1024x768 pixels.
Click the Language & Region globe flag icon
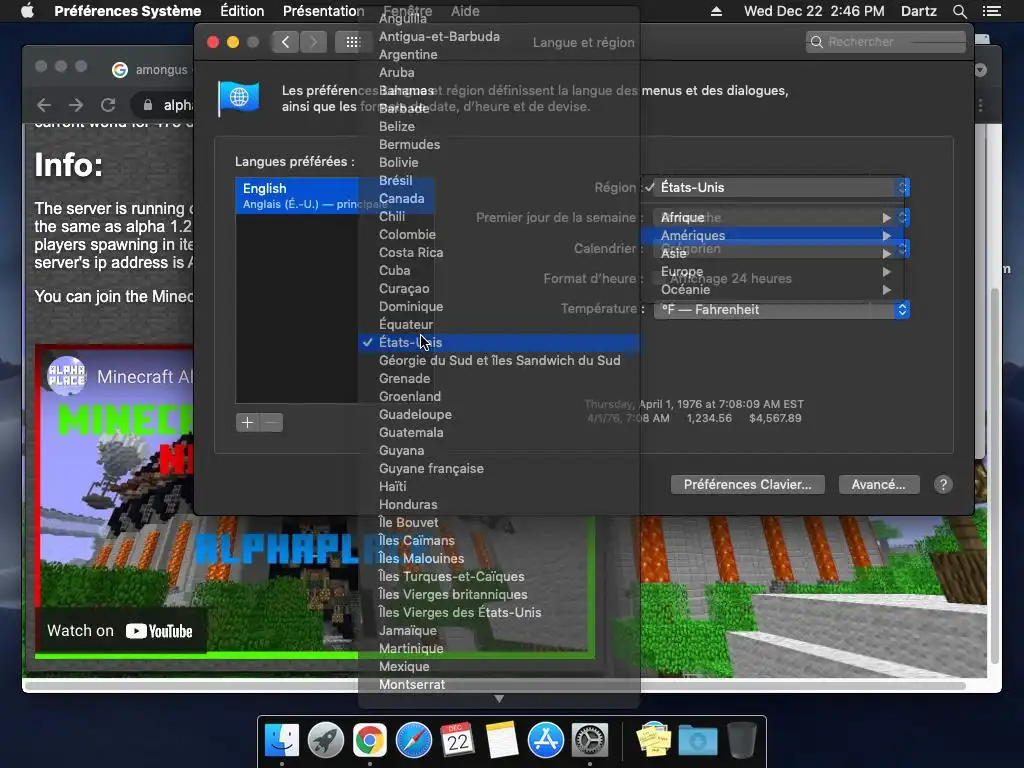pyautogui.click(x=238, y=99)
